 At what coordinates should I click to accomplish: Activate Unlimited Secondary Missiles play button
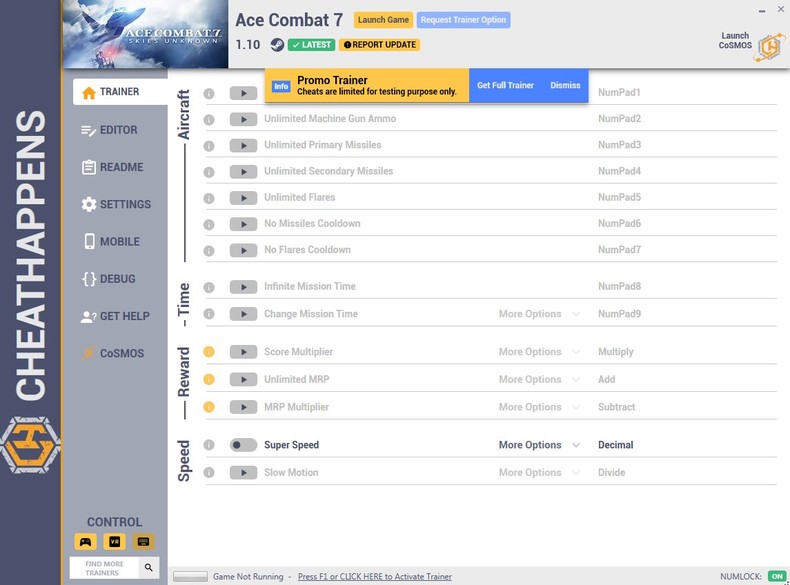pyautogui.click(x=243, y=172)
